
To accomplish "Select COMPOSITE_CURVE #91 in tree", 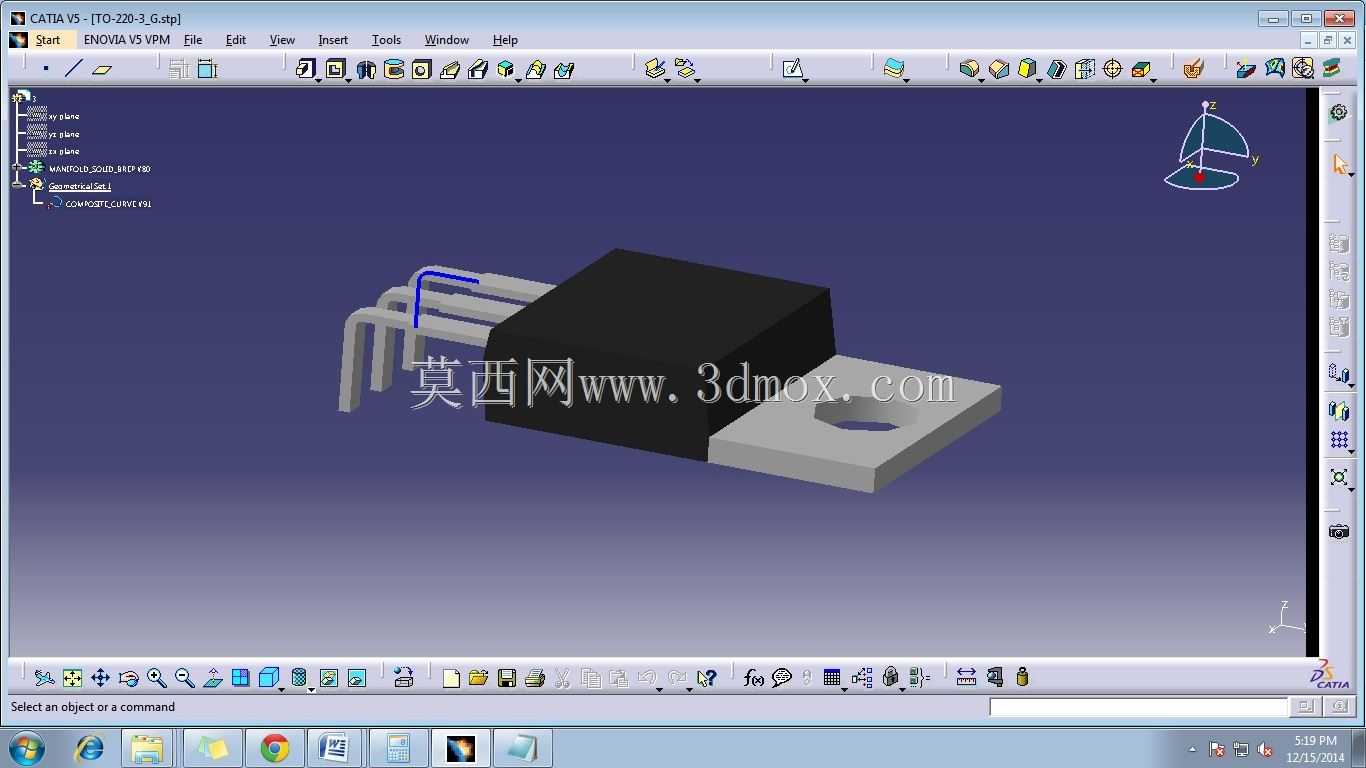I will click(x=108, y=204).
